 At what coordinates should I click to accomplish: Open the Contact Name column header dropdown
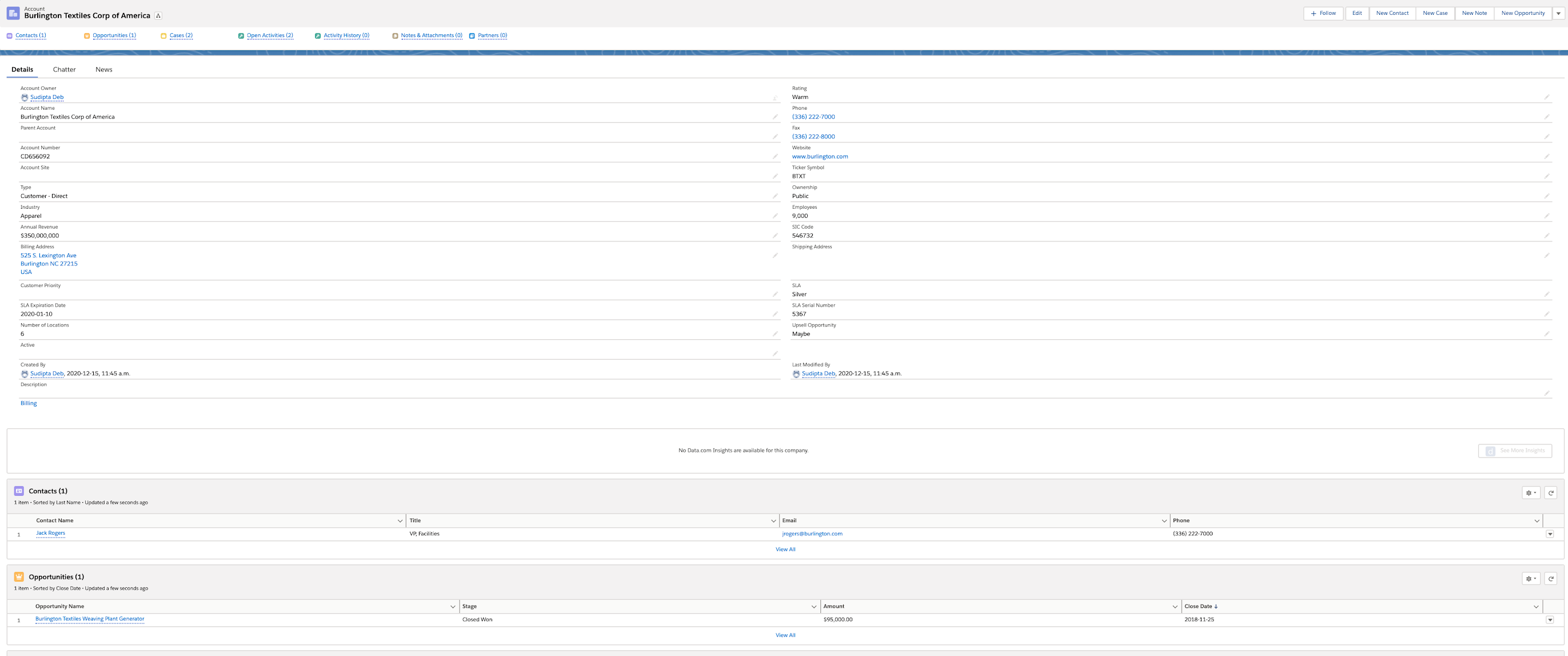point(400,521)
